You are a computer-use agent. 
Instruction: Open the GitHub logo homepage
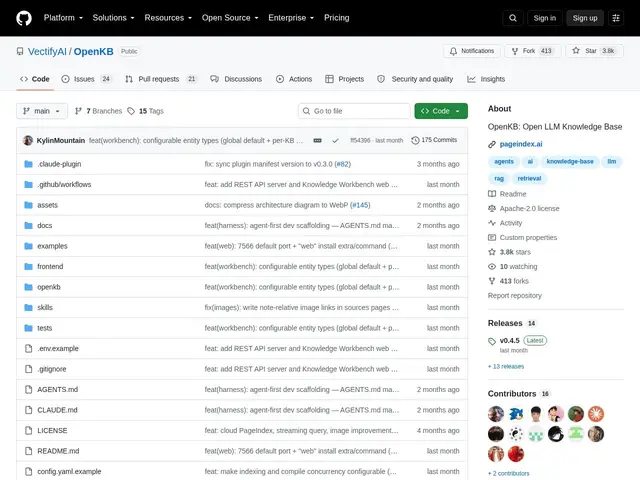pyautogui.click(x=24, y=18)
